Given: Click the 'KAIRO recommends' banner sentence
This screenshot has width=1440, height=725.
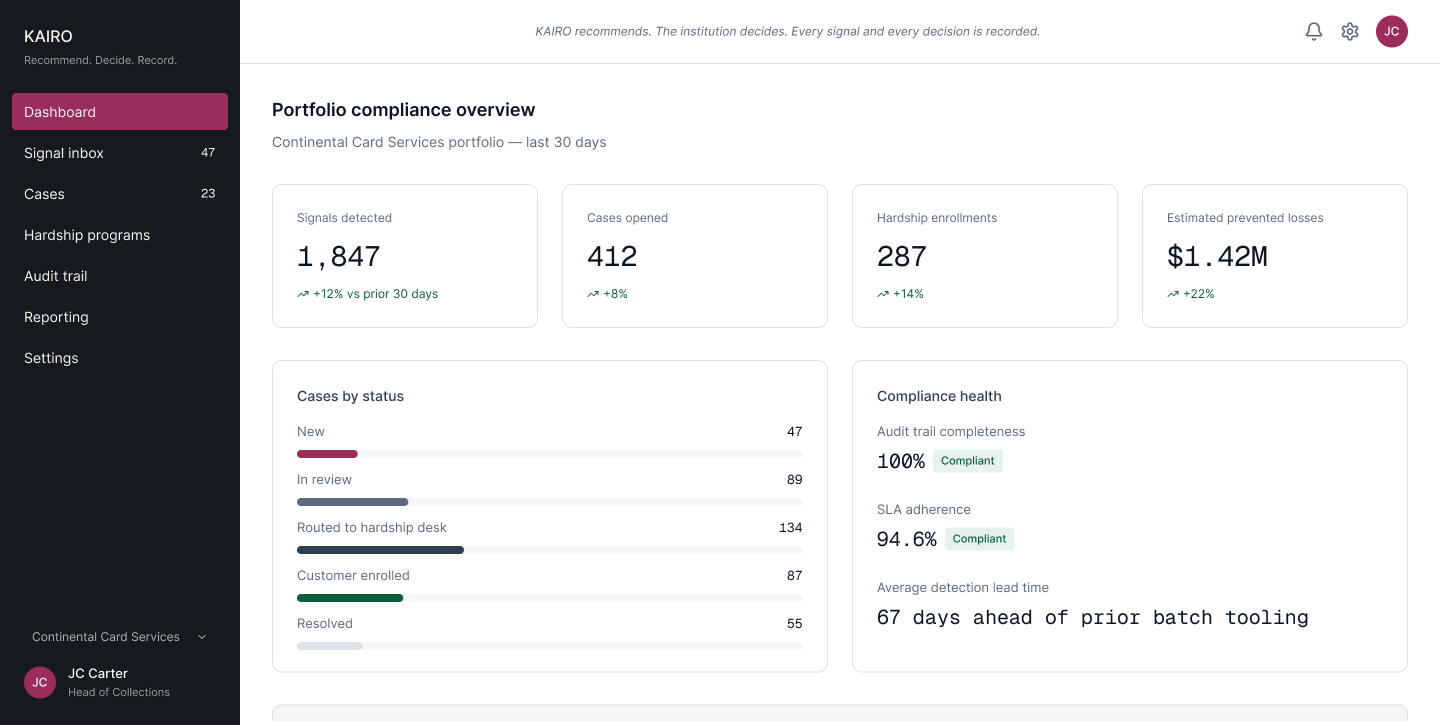Looking at the screenshot, I should [x=788, y=32].
